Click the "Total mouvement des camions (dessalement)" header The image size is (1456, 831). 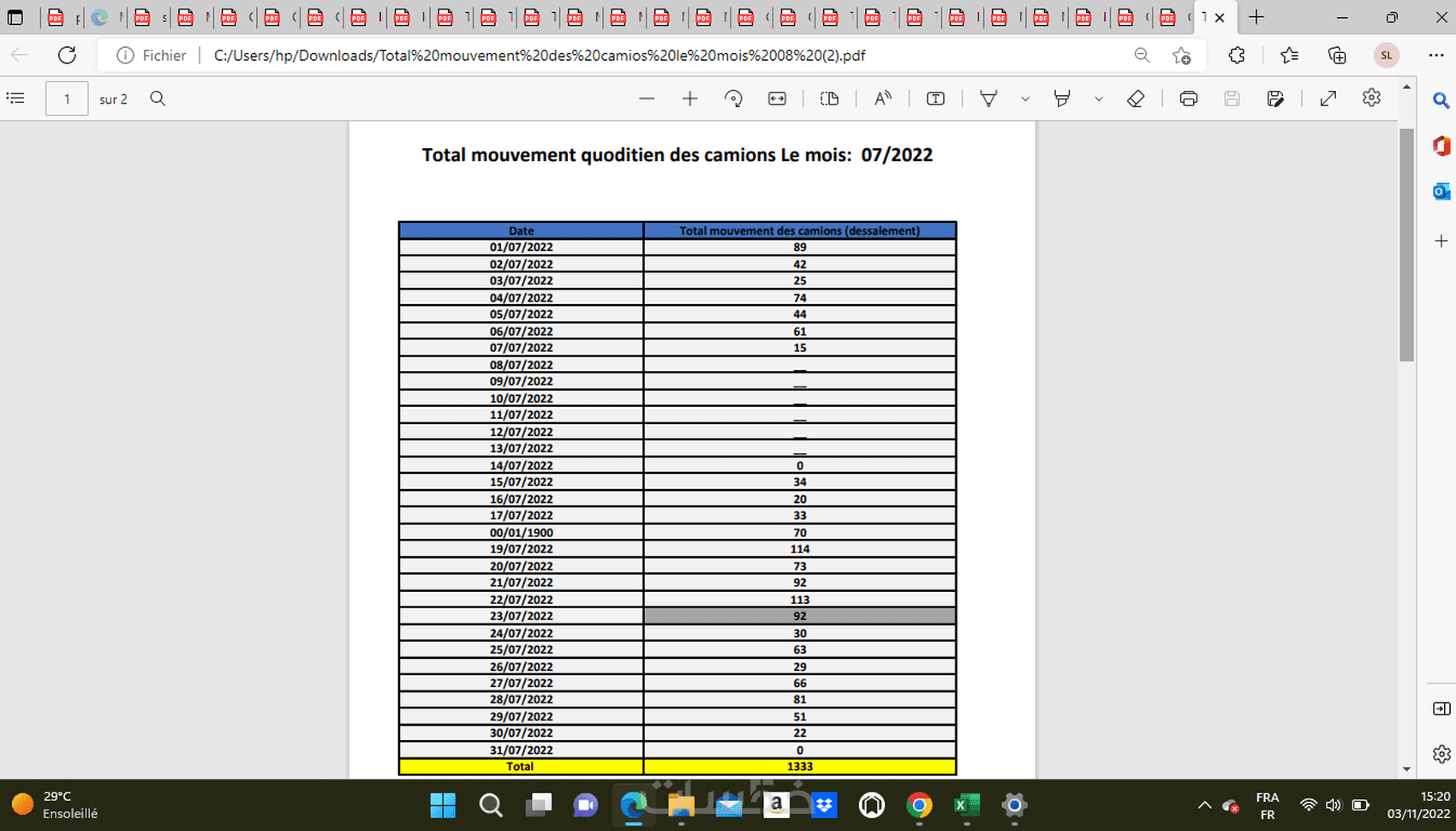pos(800,230)
